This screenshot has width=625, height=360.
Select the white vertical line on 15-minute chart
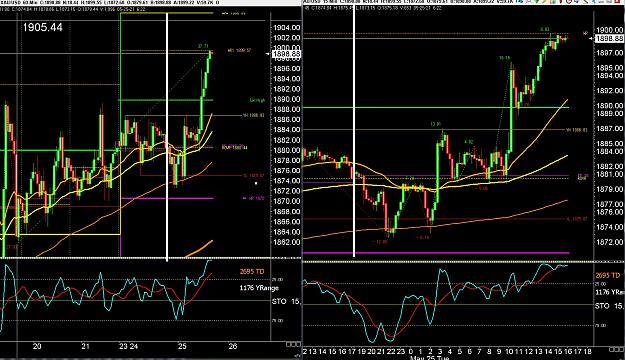354,130
